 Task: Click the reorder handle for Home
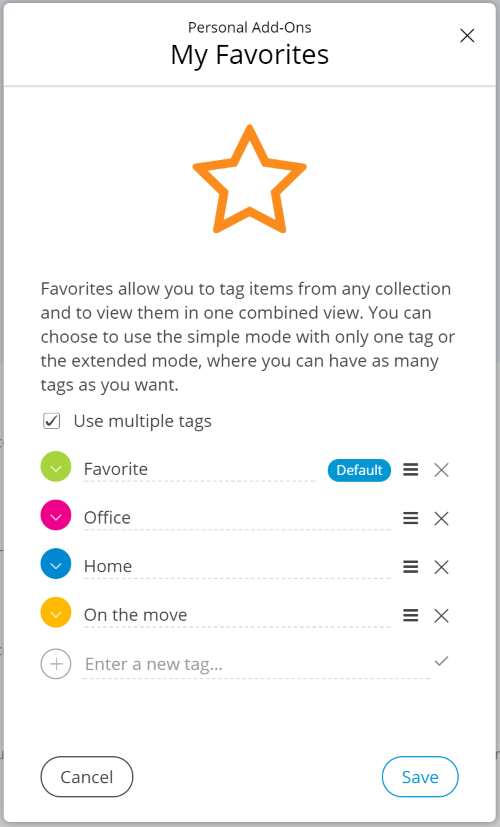click(411, 566)
